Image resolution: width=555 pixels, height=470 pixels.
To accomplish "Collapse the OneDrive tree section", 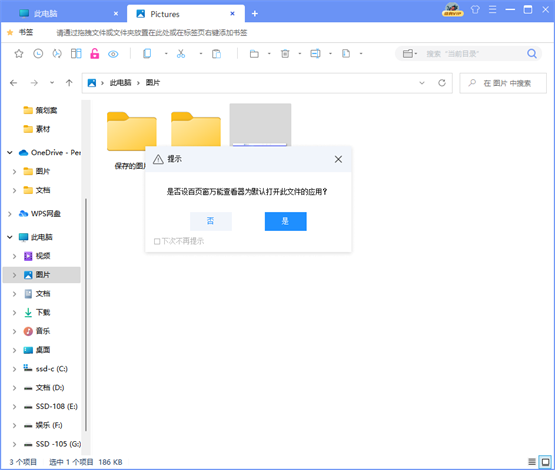I will 10,153.
